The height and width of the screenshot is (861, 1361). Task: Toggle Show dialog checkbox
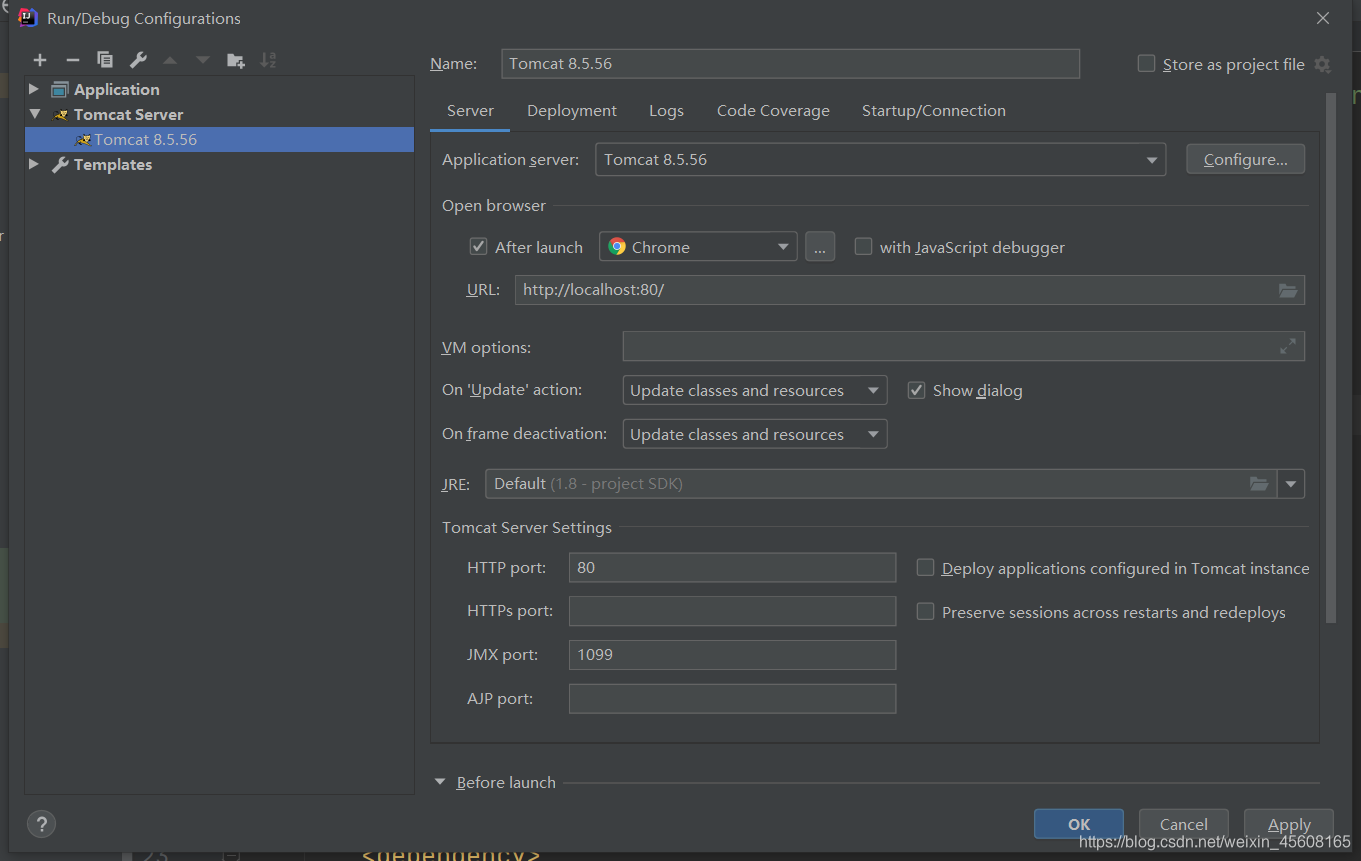[x=916, y=390]
